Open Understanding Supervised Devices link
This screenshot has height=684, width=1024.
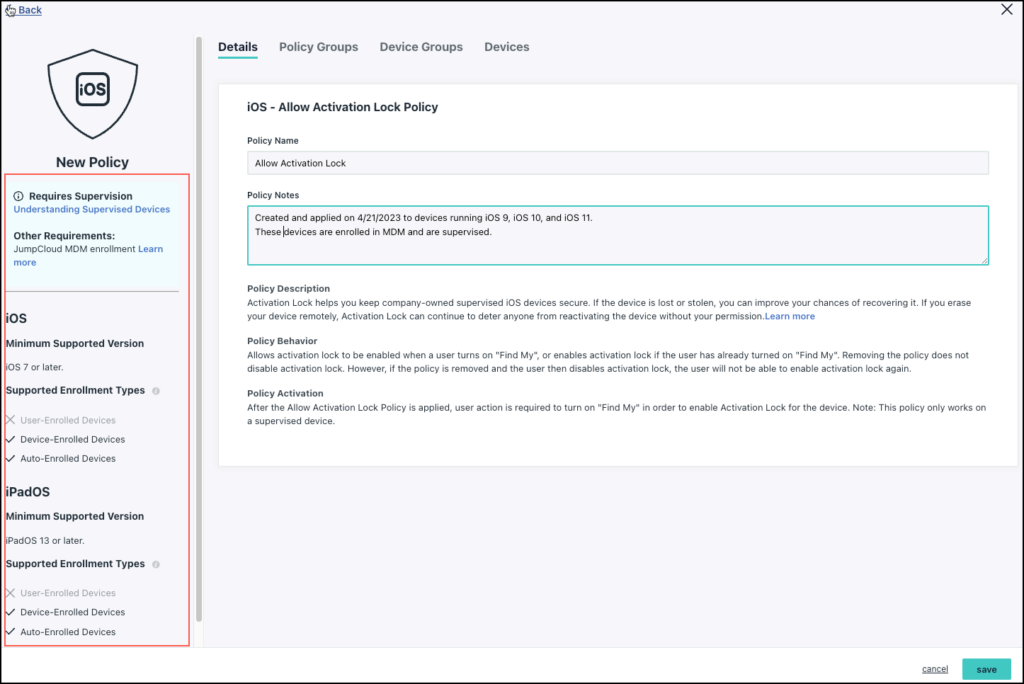click(x=92, y=209)
